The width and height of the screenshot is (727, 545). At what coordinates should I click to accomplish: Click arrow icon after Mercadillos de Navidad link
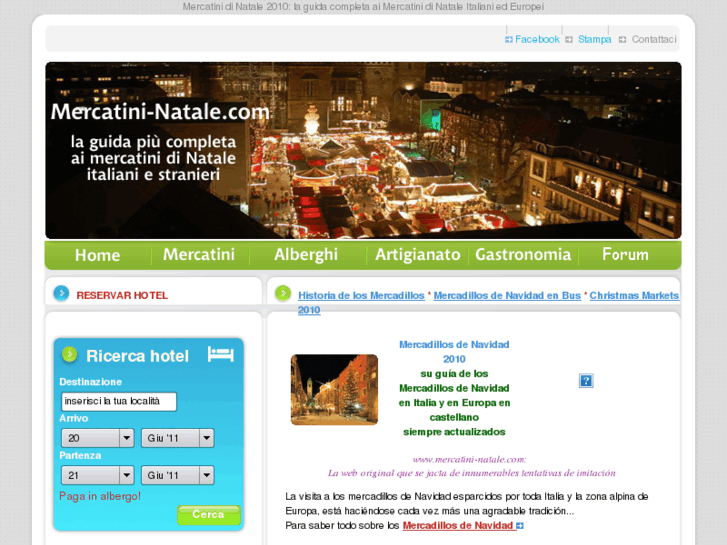tap(520, 526)
